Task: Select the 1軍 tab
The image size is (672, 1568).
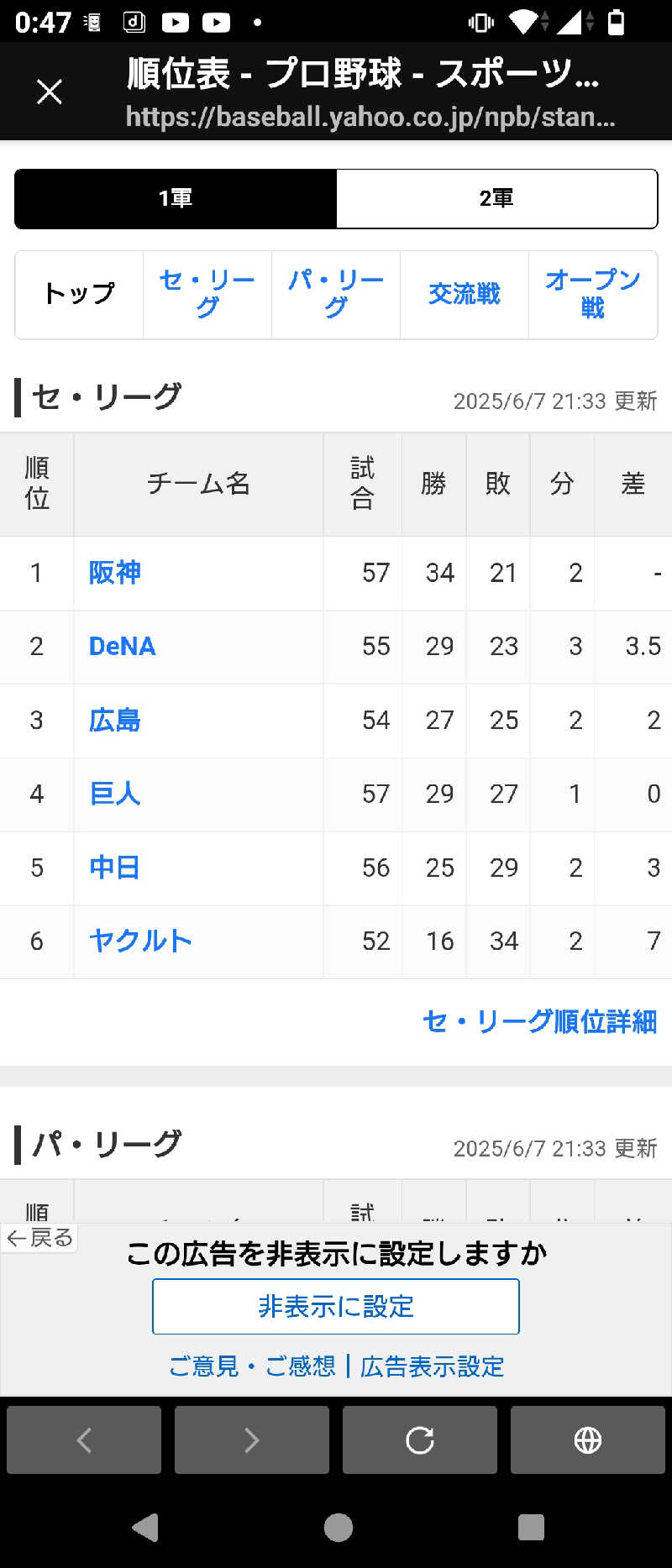Action: pyautogui.click(x=176, y=198)
